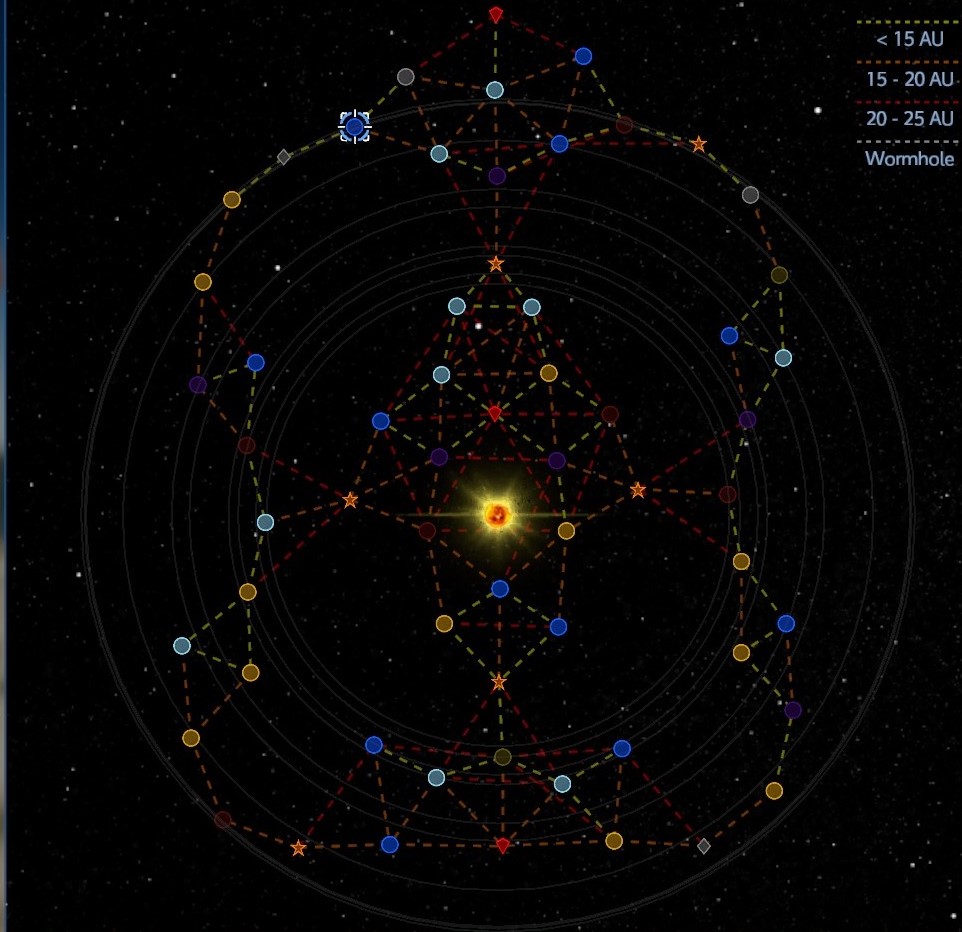This screenshot has height=932, width=962.
Task: Toggle the "15 - 20 AU" legend entry
Action: [x=909, y=80]
